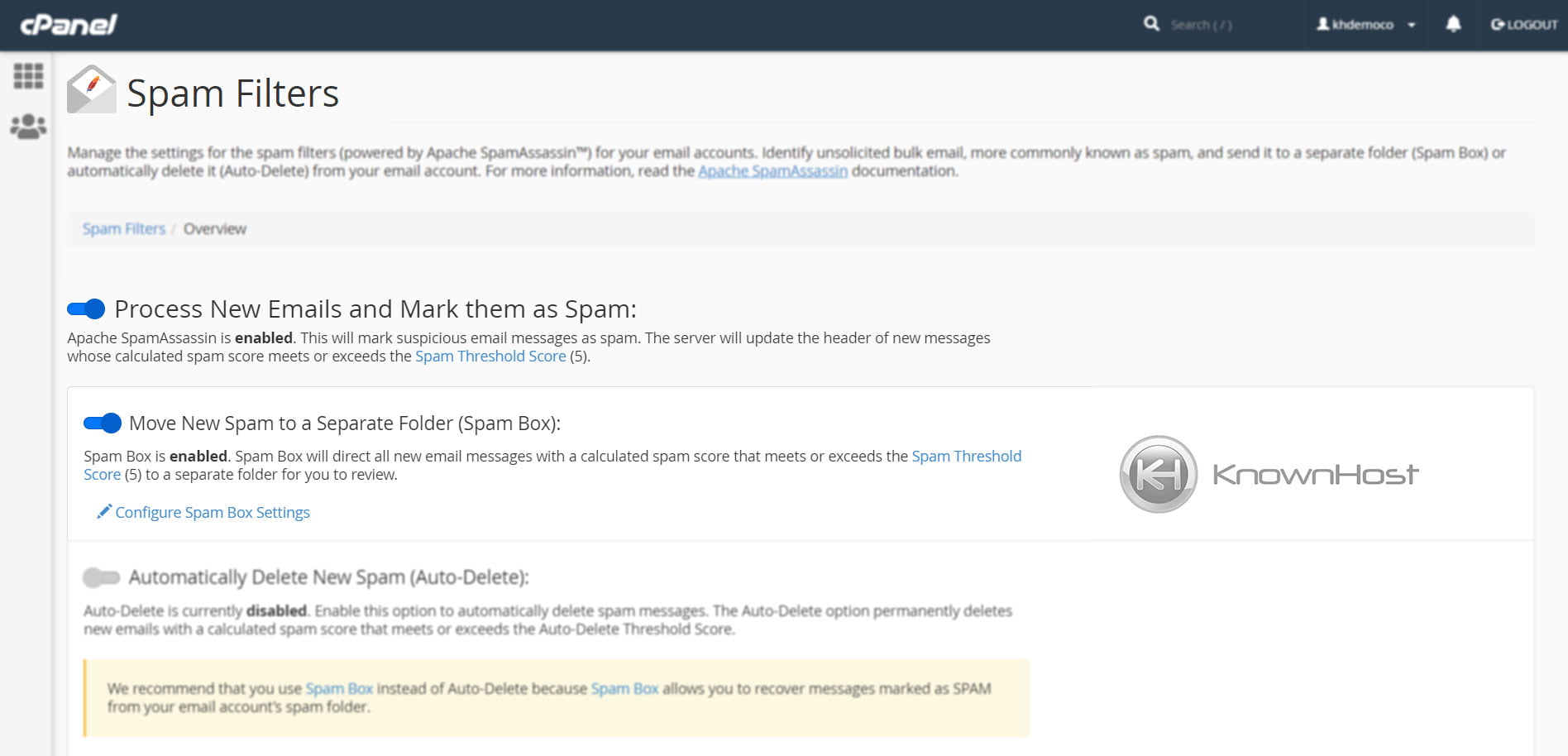Open the apps grid in the sidebar
The width and height of the screenshot is (1568, 756).
pos(27,75)
